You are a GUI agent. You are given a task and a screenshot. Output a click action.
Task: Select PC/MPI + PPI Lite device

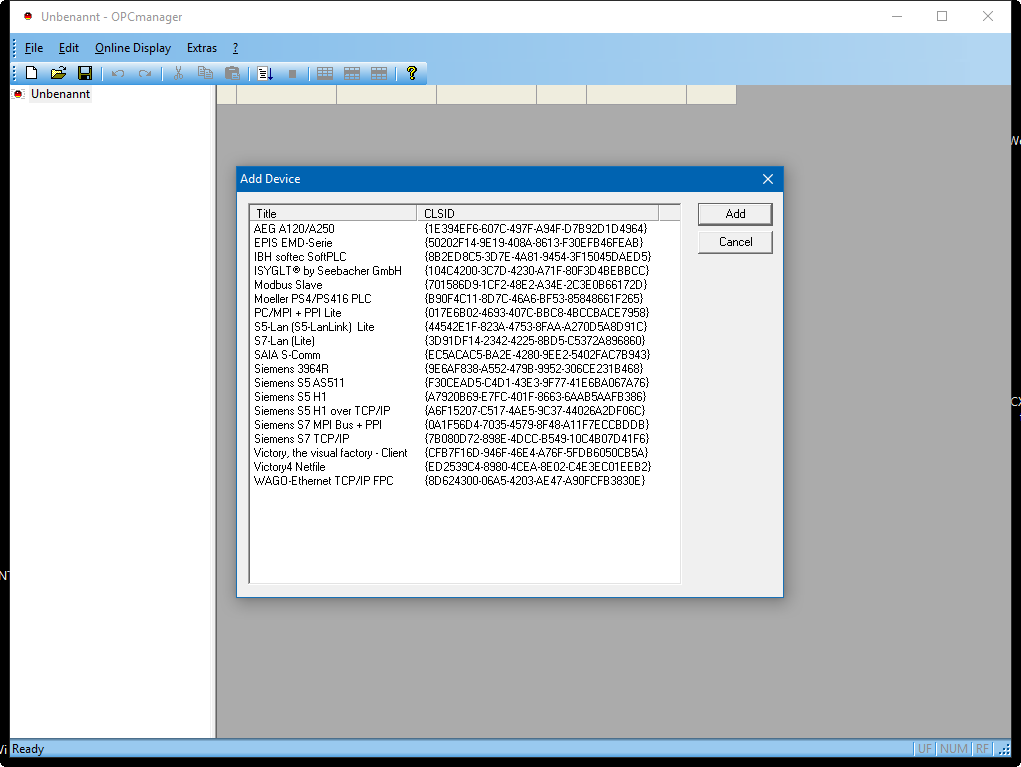[x=298, y=313]
